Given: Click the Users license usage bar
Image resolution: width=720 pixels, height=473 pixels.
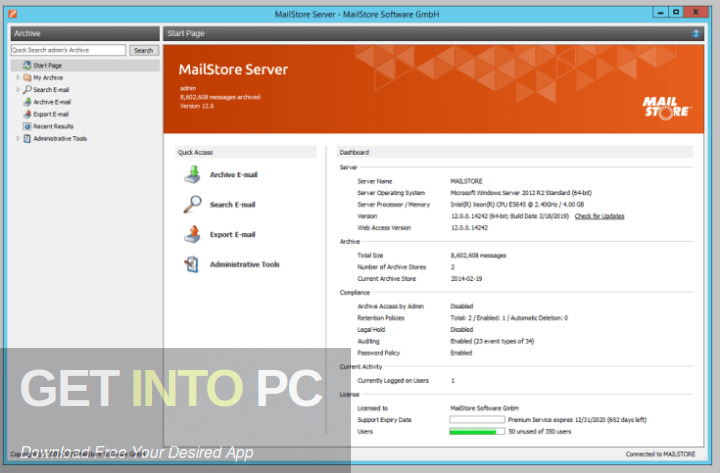Looking at the screenshot, I should (x=477, y=431).
